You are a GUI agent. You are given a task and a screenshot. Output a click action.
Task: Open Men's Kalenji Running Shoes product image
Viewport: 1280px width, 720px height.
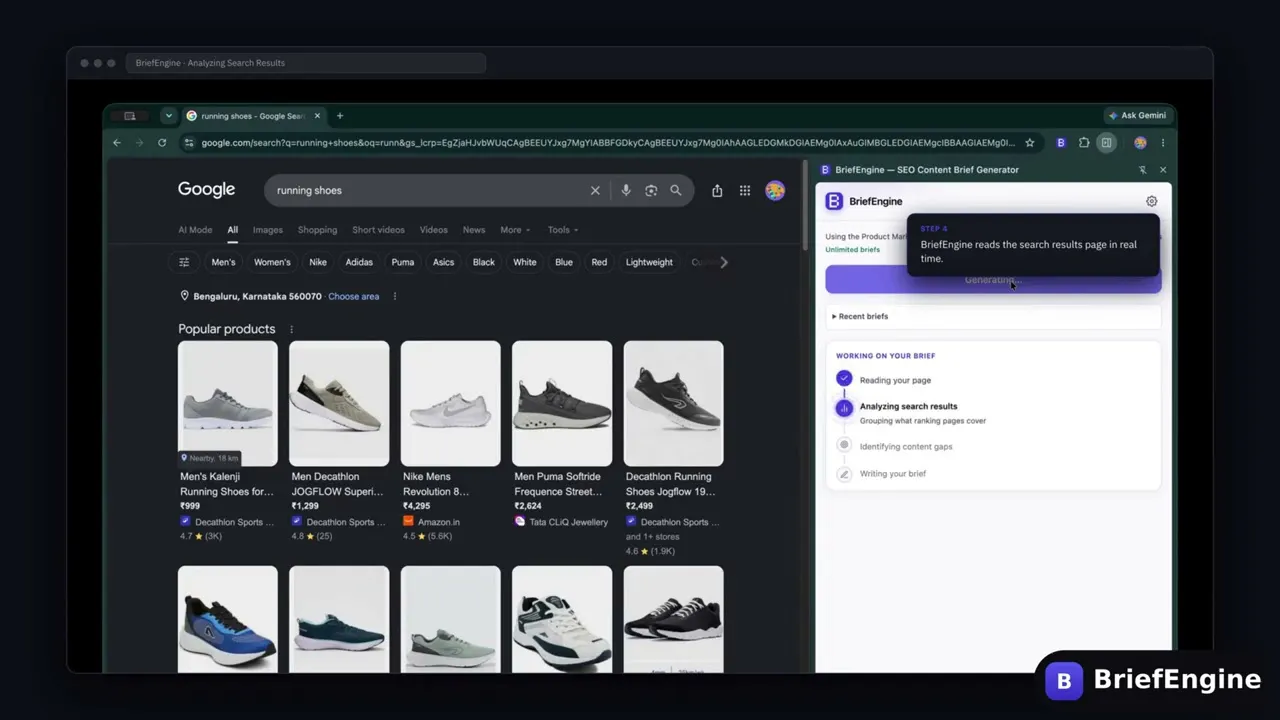[228, 403]
